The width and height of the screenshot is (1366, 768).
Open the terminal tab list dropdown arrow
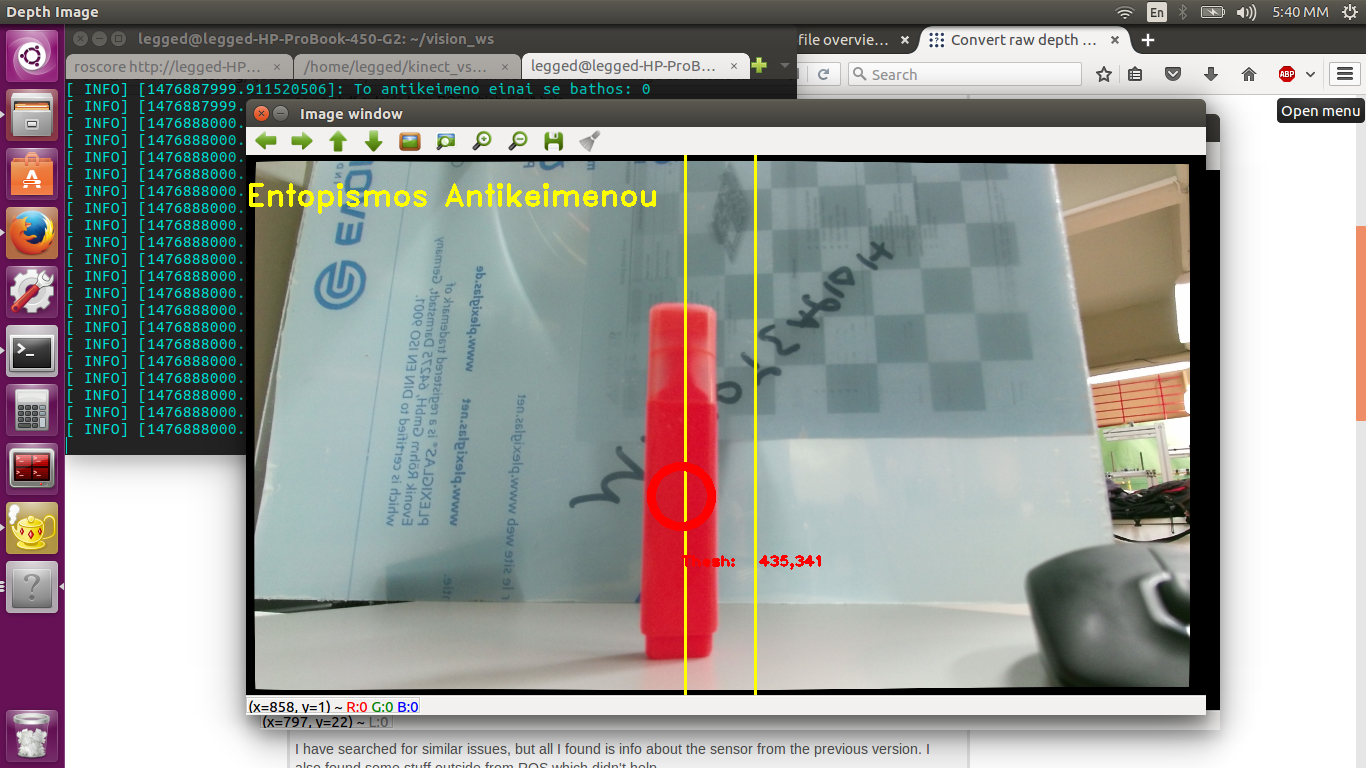[785, 66]
